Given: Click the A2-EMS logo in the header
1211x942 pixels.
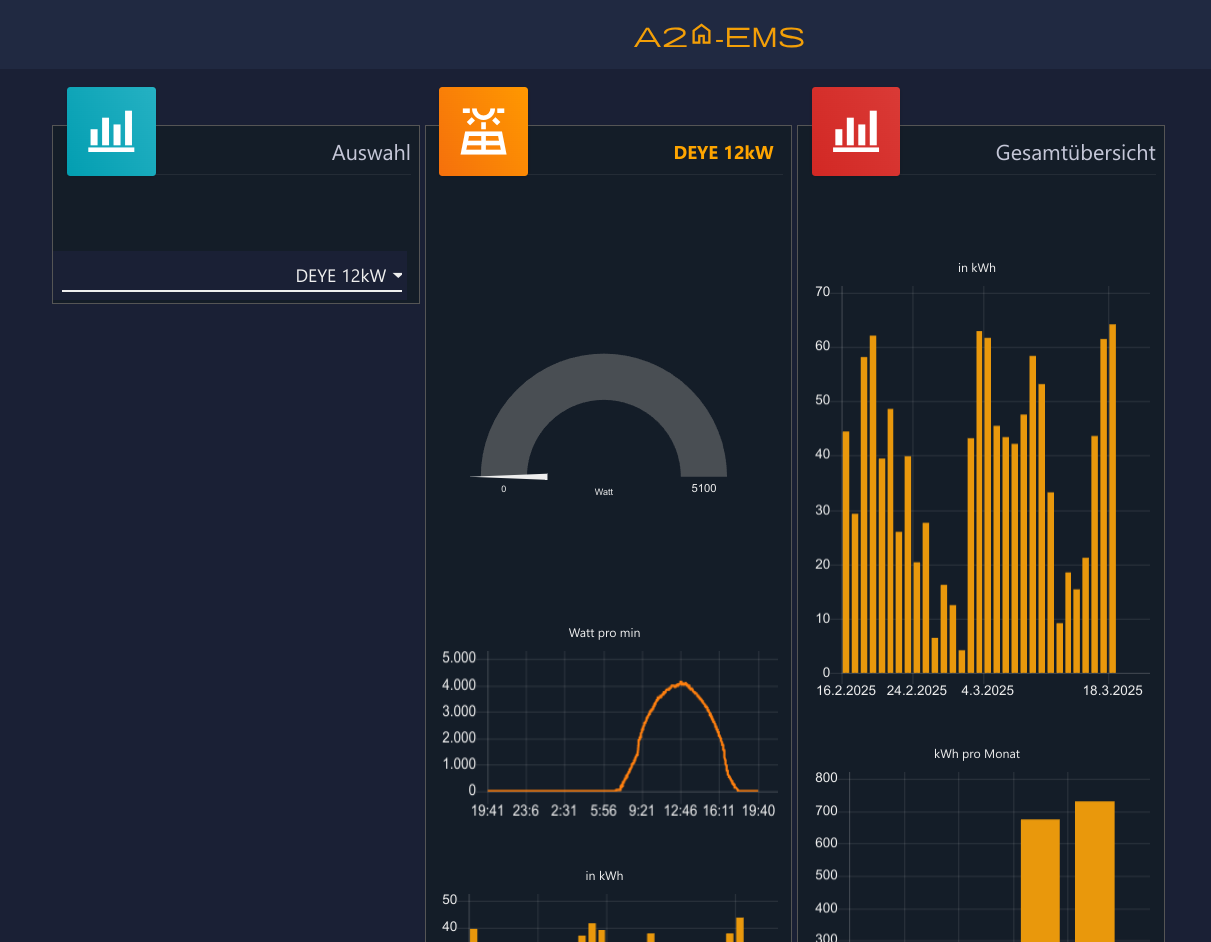Looking at the screenshot, I should click(719, 38).
